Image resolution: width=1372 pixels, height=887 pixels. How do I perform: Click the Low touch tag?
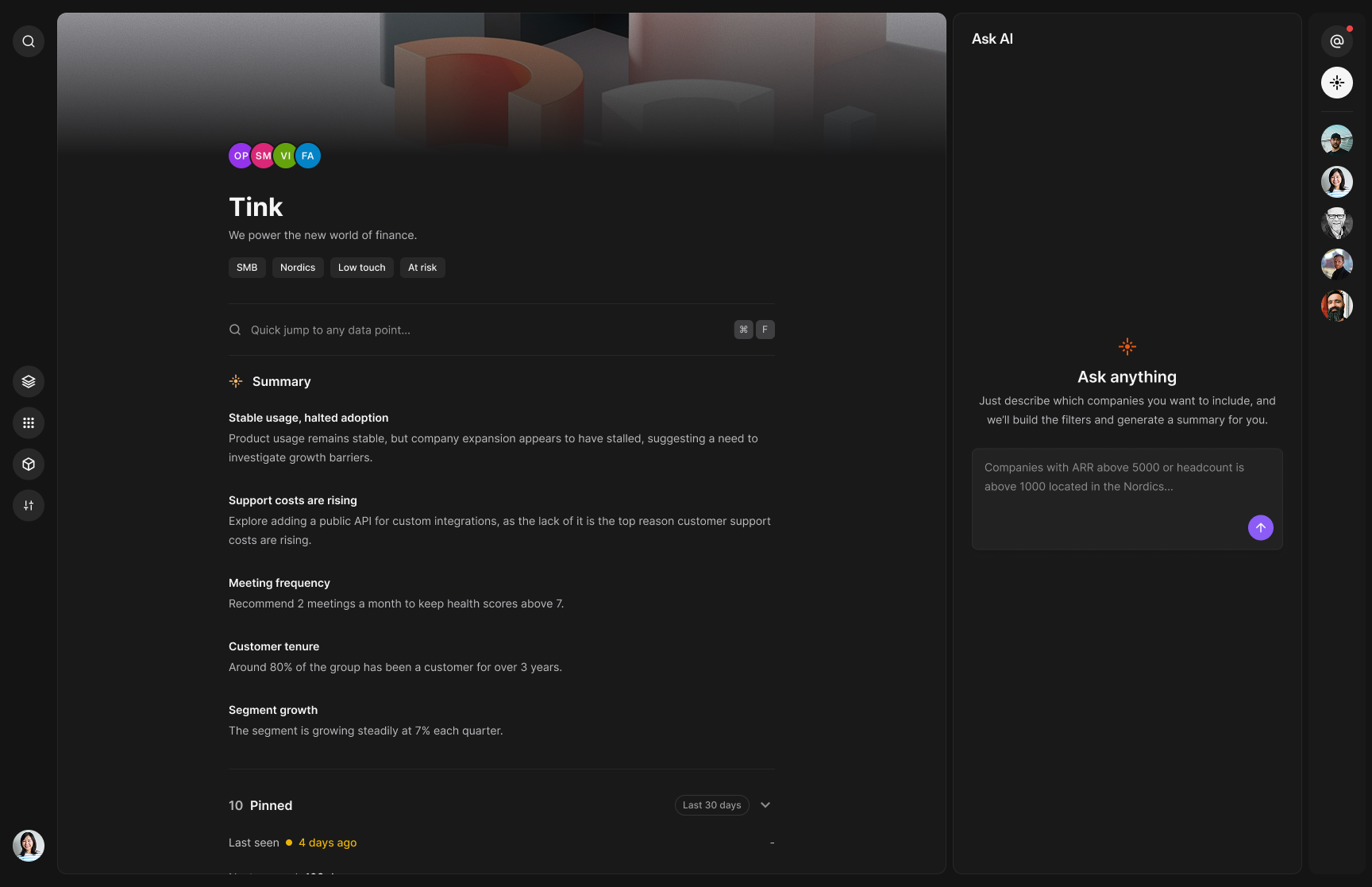tap(361, 268)
